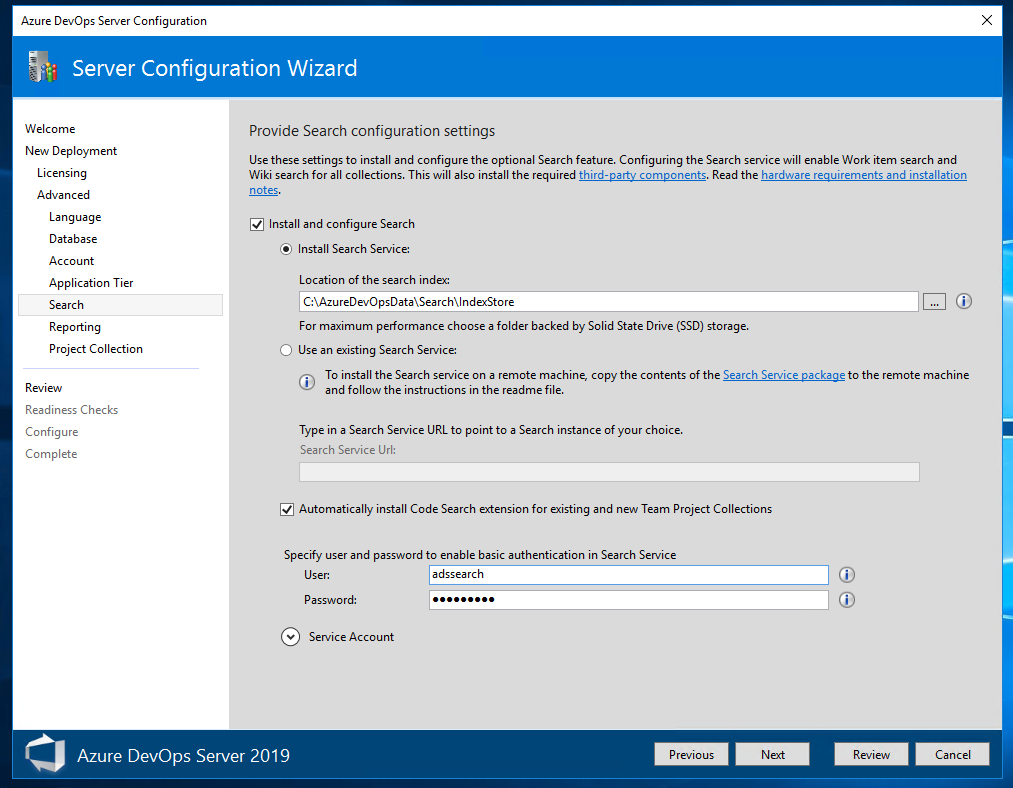1013x788 pixels.
Task: Open the Reporting configuration page
Action: (75, 327)
